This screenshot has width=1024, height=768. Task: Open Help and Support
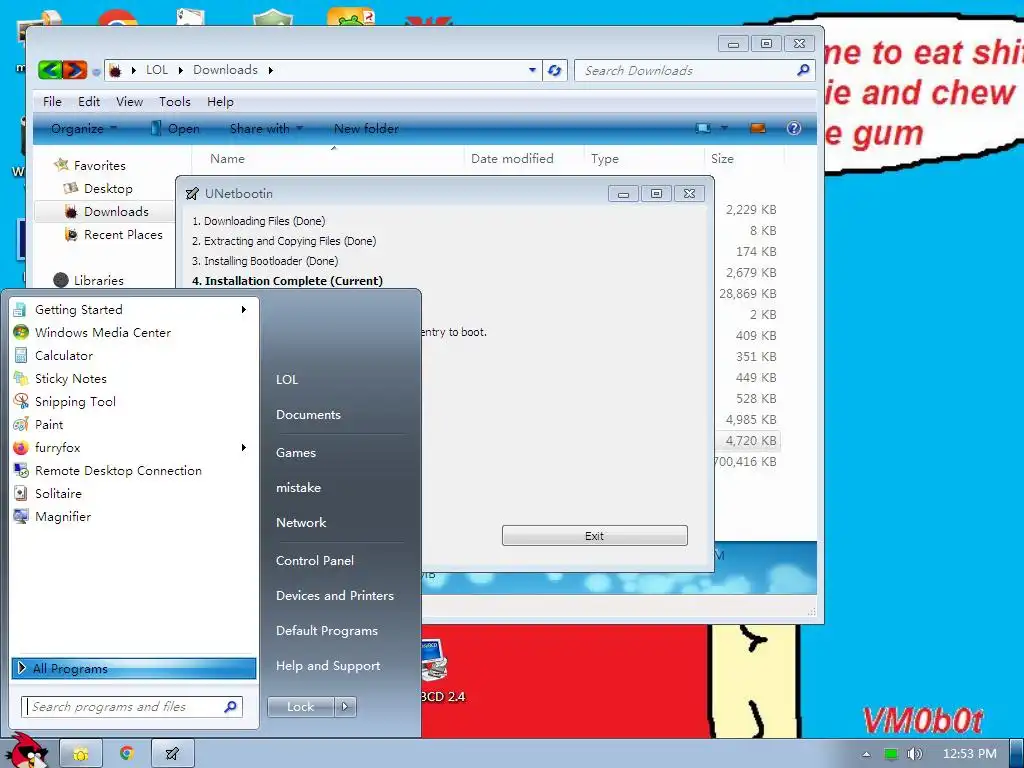[x=328, y=665]
